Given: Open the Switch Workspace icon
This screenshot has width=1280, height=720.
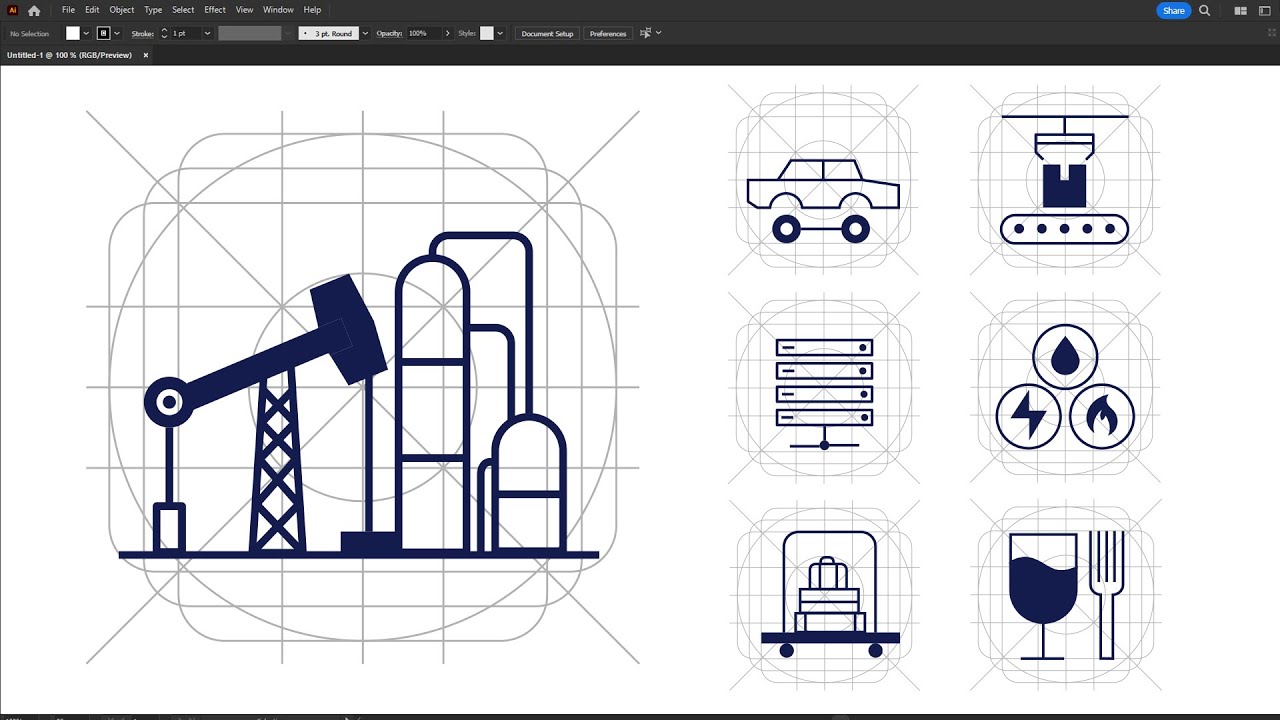Looking at the screenshot, I should [1265, 11].
